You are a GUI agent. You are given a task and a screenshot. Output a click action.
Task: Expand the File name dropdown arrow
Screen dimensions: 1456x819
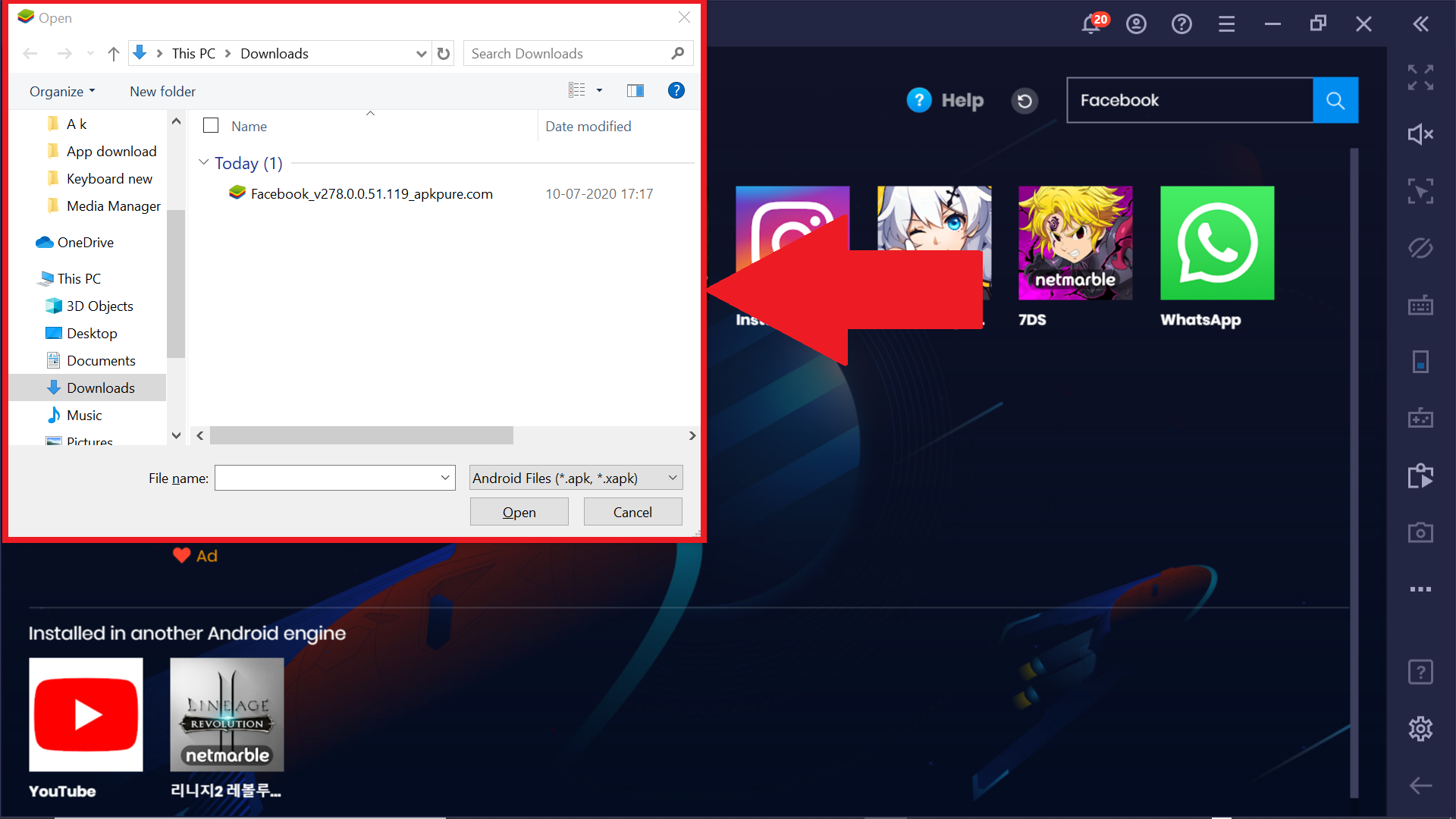(445, 478)
